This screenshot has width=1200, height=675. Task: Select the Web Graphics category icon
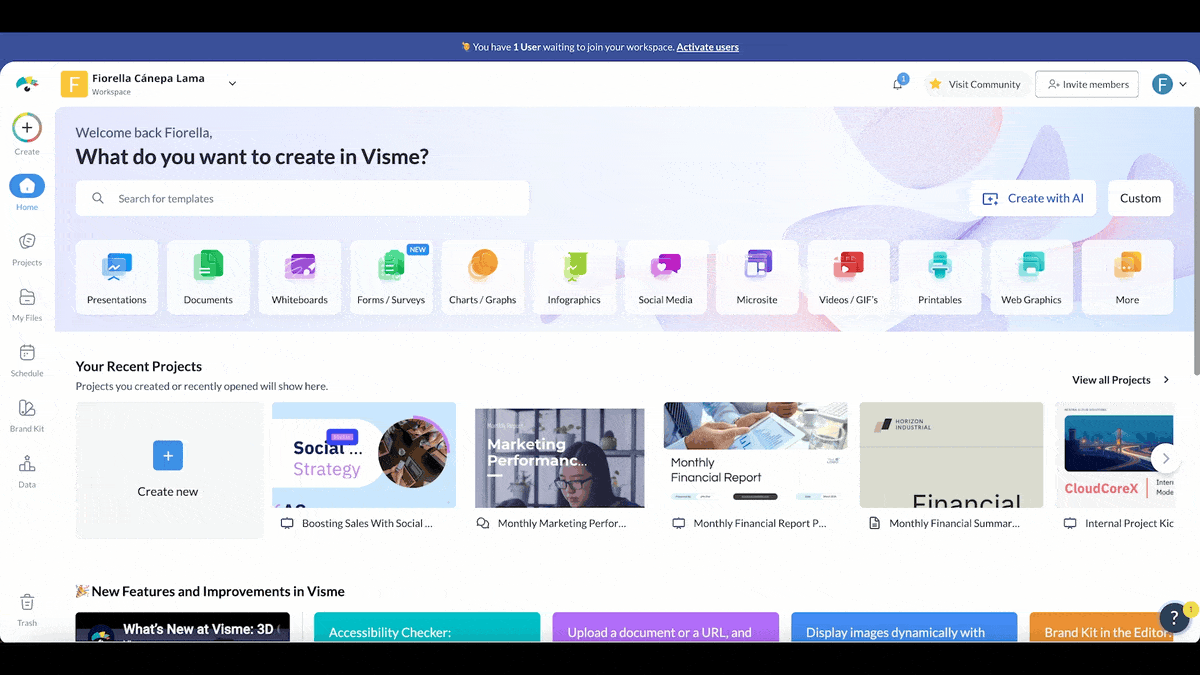click(1032, 266)
